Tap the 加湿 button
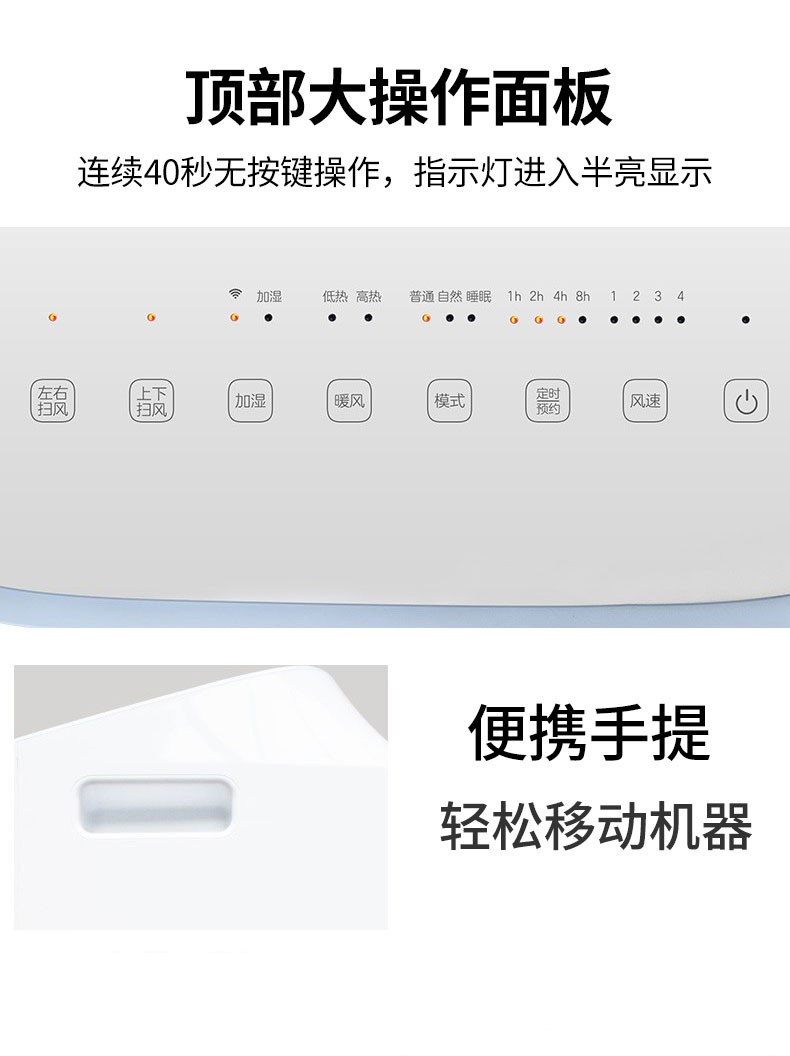 tap(251, 401)
